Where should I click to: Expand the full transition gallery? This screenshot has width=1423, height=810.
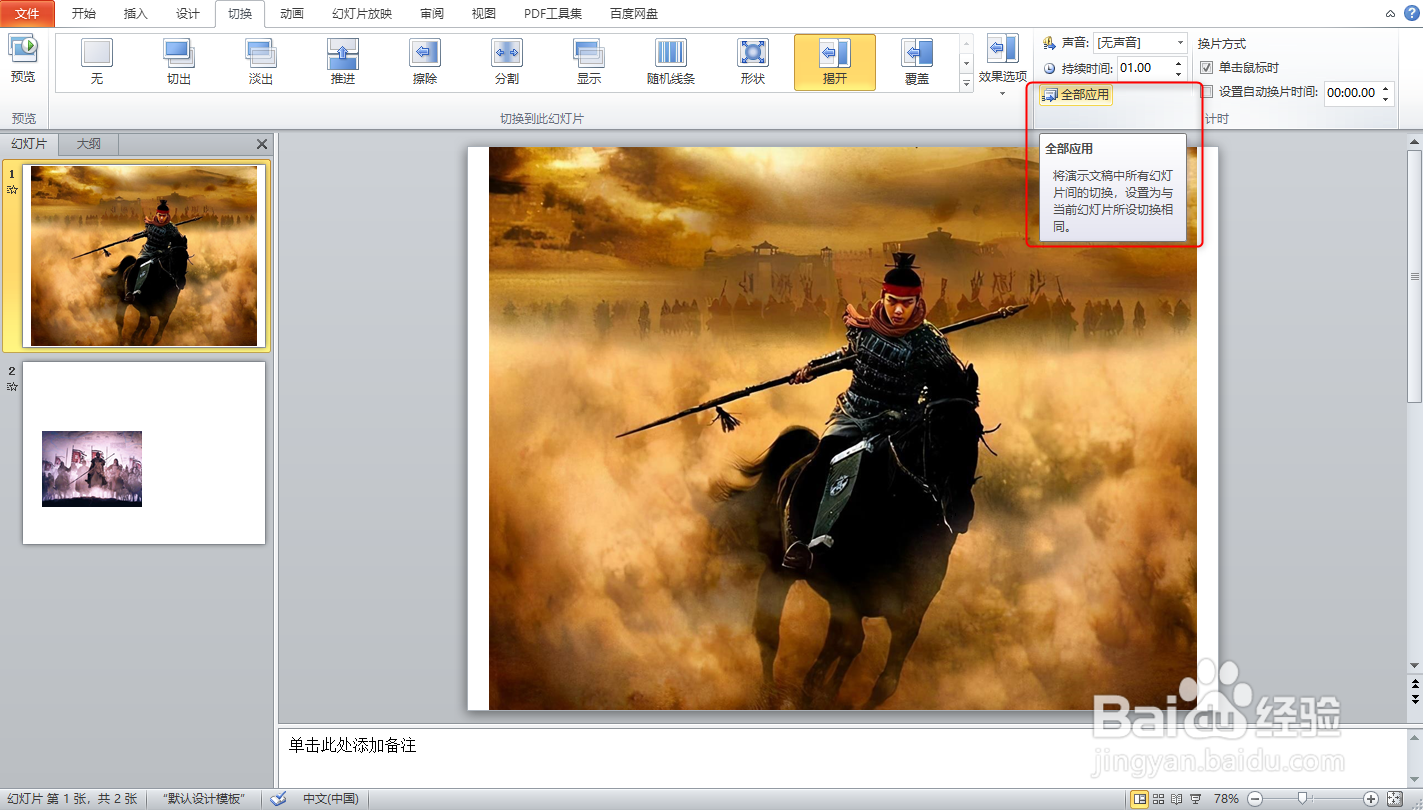[x=966, y=83]
